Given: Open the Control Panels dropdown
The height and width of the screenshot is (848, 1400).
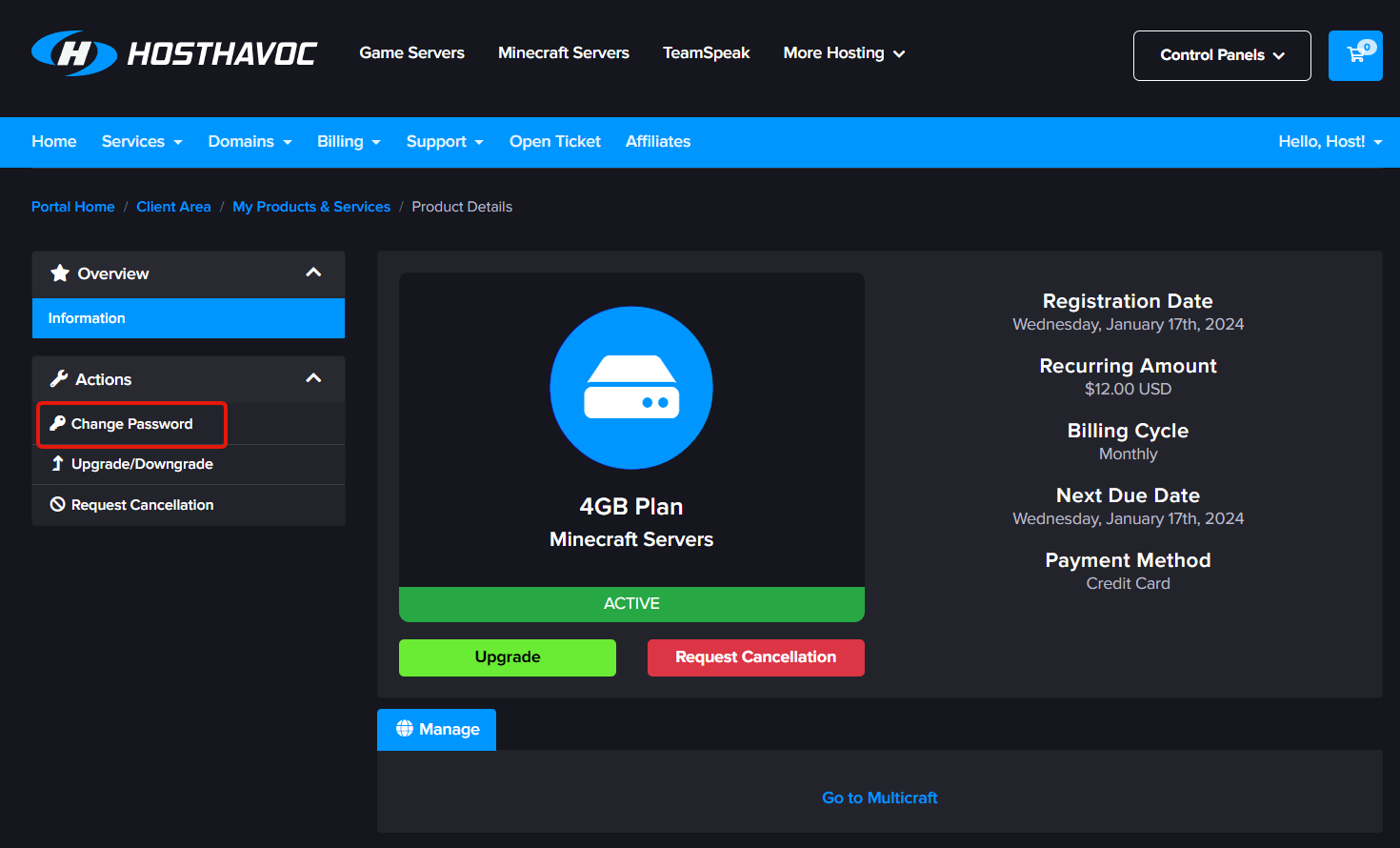Looking at the screenshot, I should [x=1222, y=55].
